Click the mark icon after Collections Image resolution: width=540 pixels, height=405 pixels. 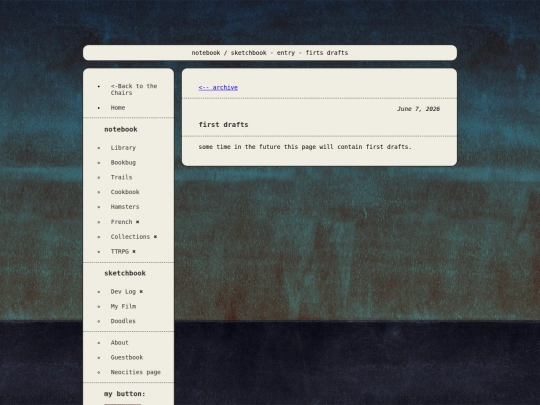point(155,237)
